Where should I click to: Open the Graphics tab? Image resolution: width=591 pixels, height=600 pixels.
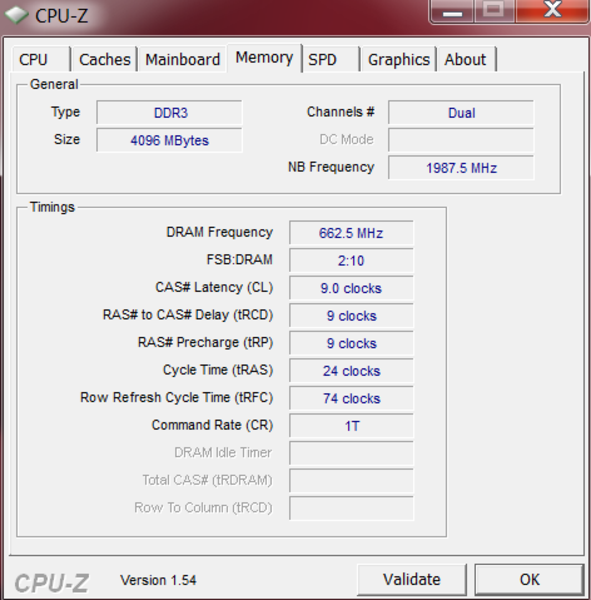click(x=398, y=59)
